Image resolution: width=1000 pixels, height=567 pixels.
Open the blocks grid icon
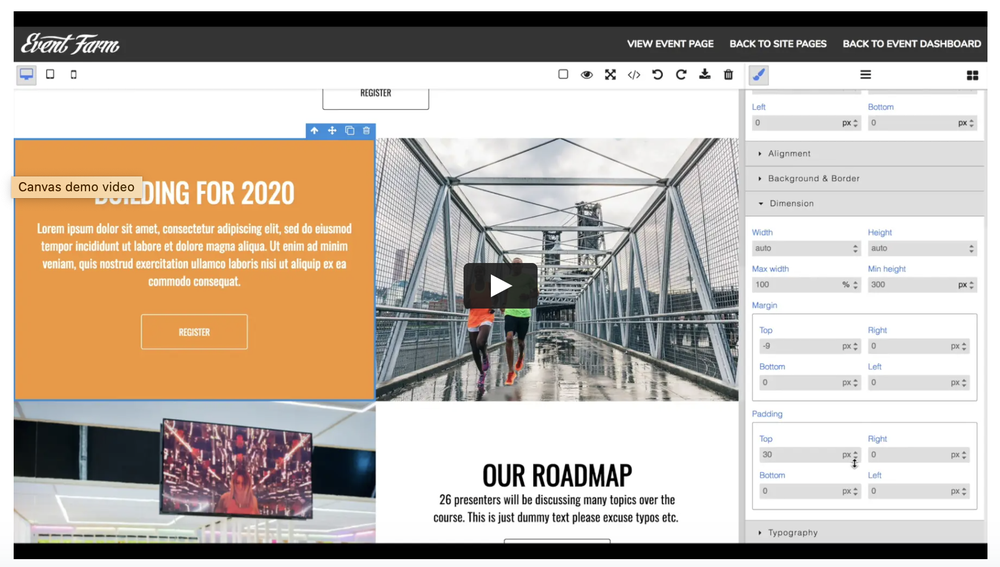[x=973, y=75]
